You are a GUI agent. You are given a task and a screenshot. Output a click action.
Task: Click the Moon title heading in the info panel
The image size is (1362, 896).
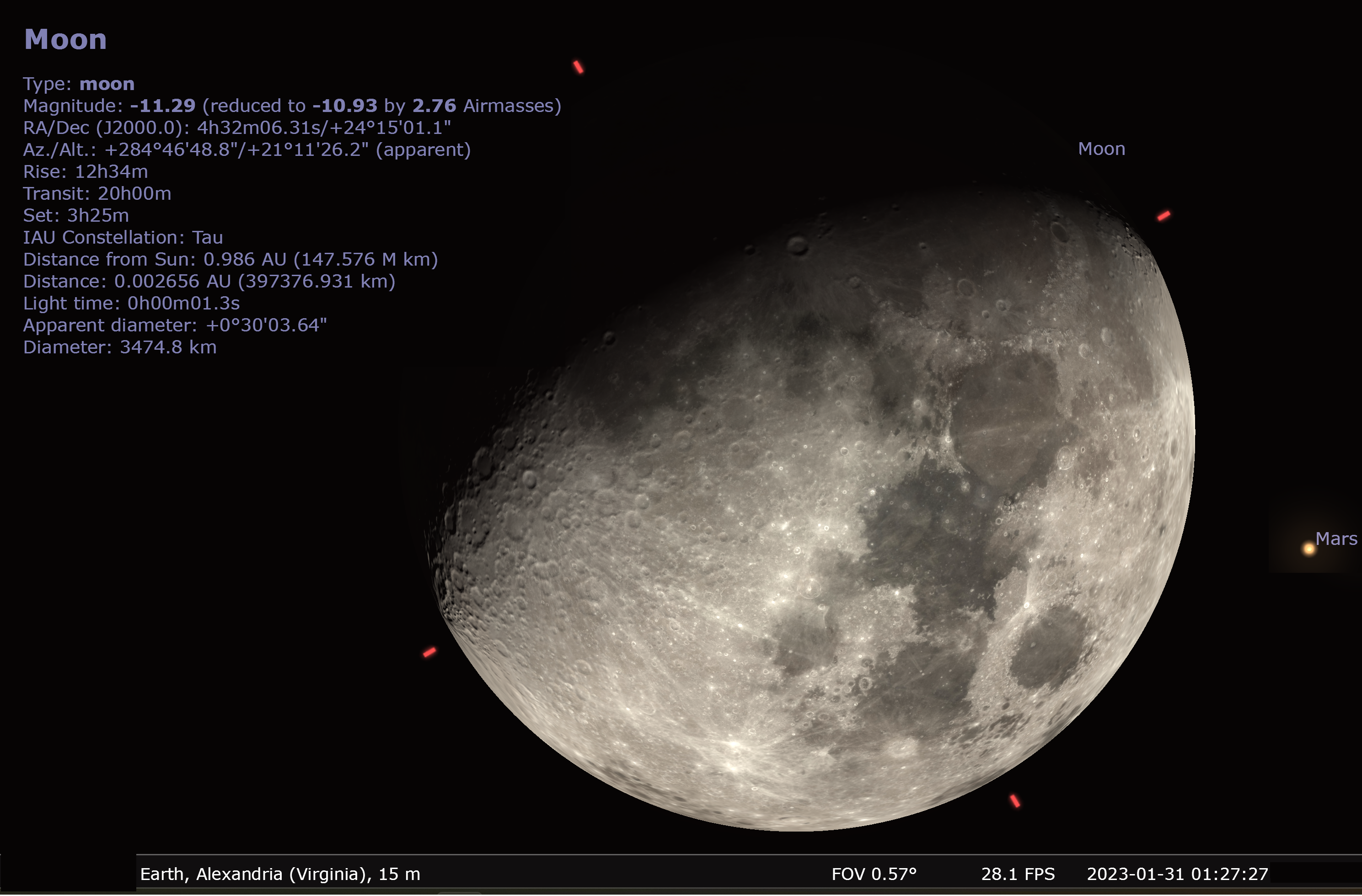point(65,40)
